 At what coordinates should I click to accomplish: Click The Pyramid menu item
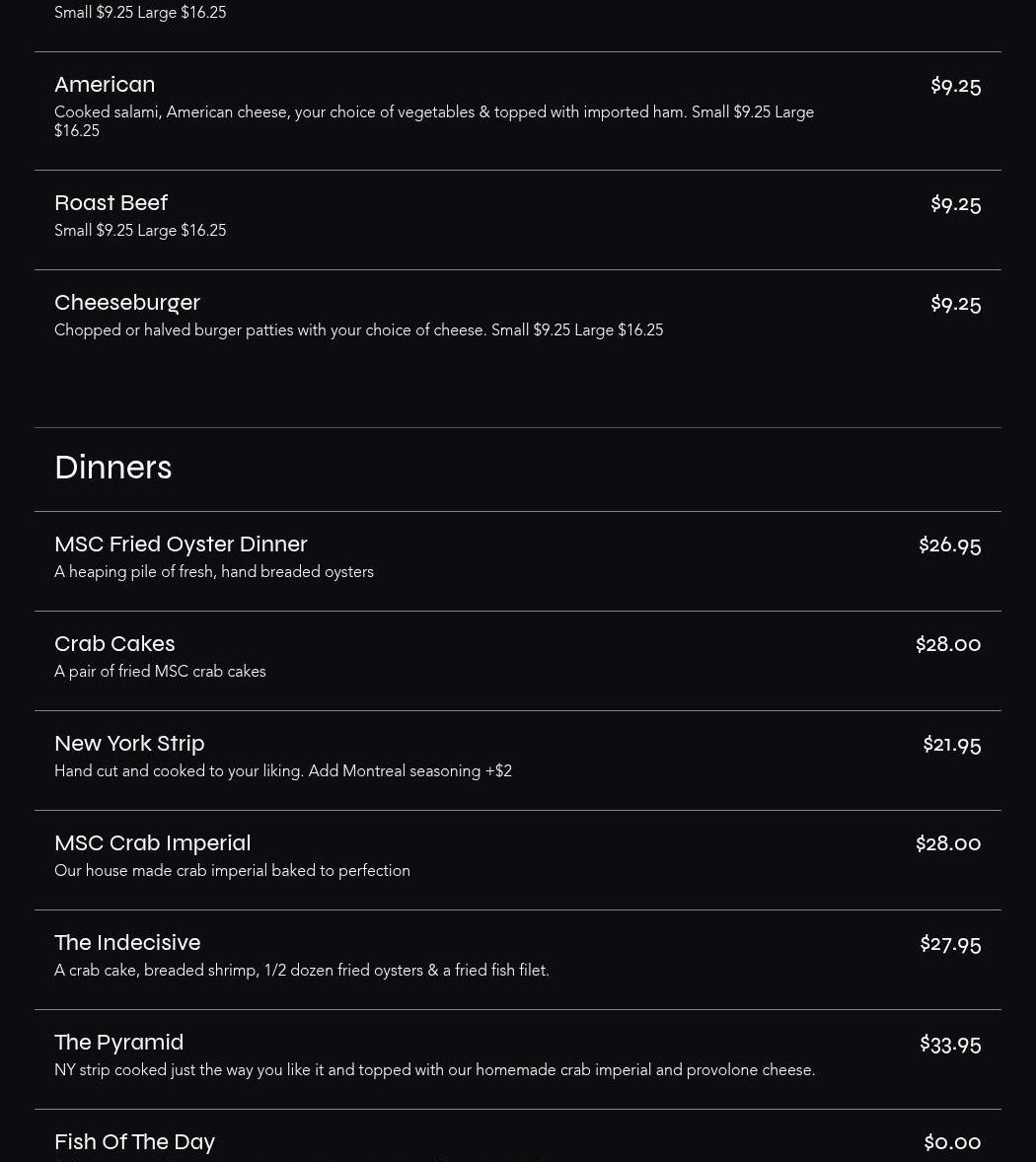coord(517,1059)
